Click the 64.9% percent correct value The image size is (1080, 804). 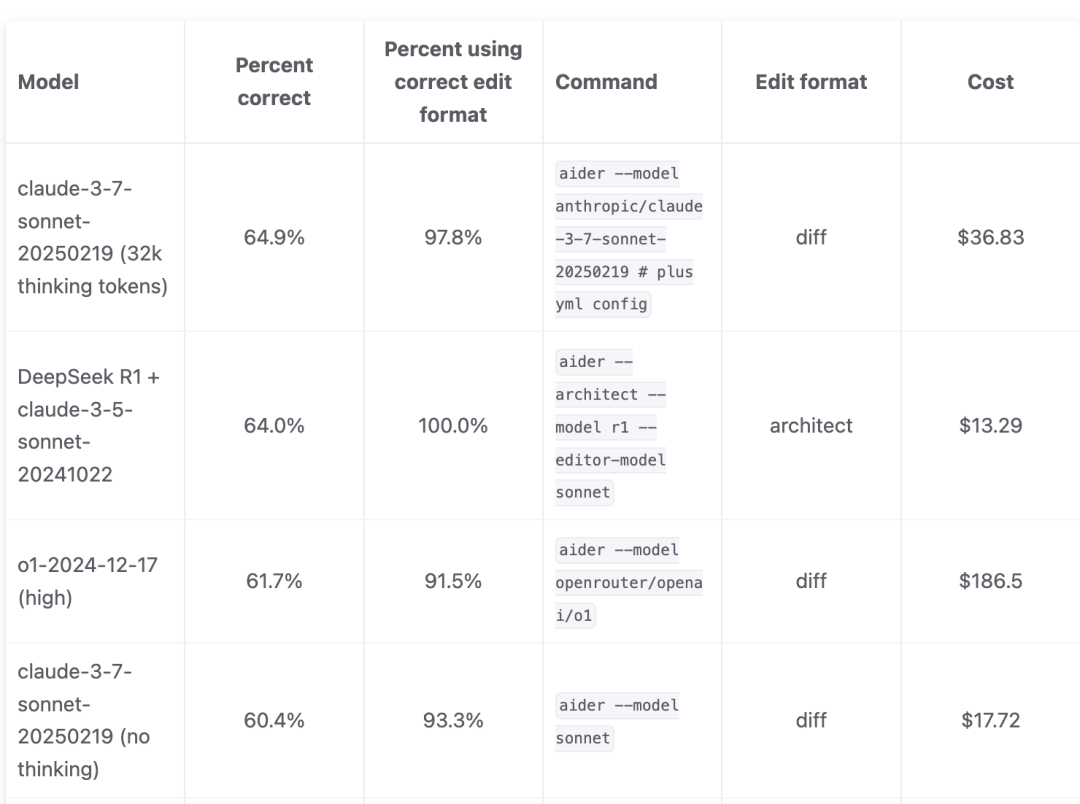[274, 238]
